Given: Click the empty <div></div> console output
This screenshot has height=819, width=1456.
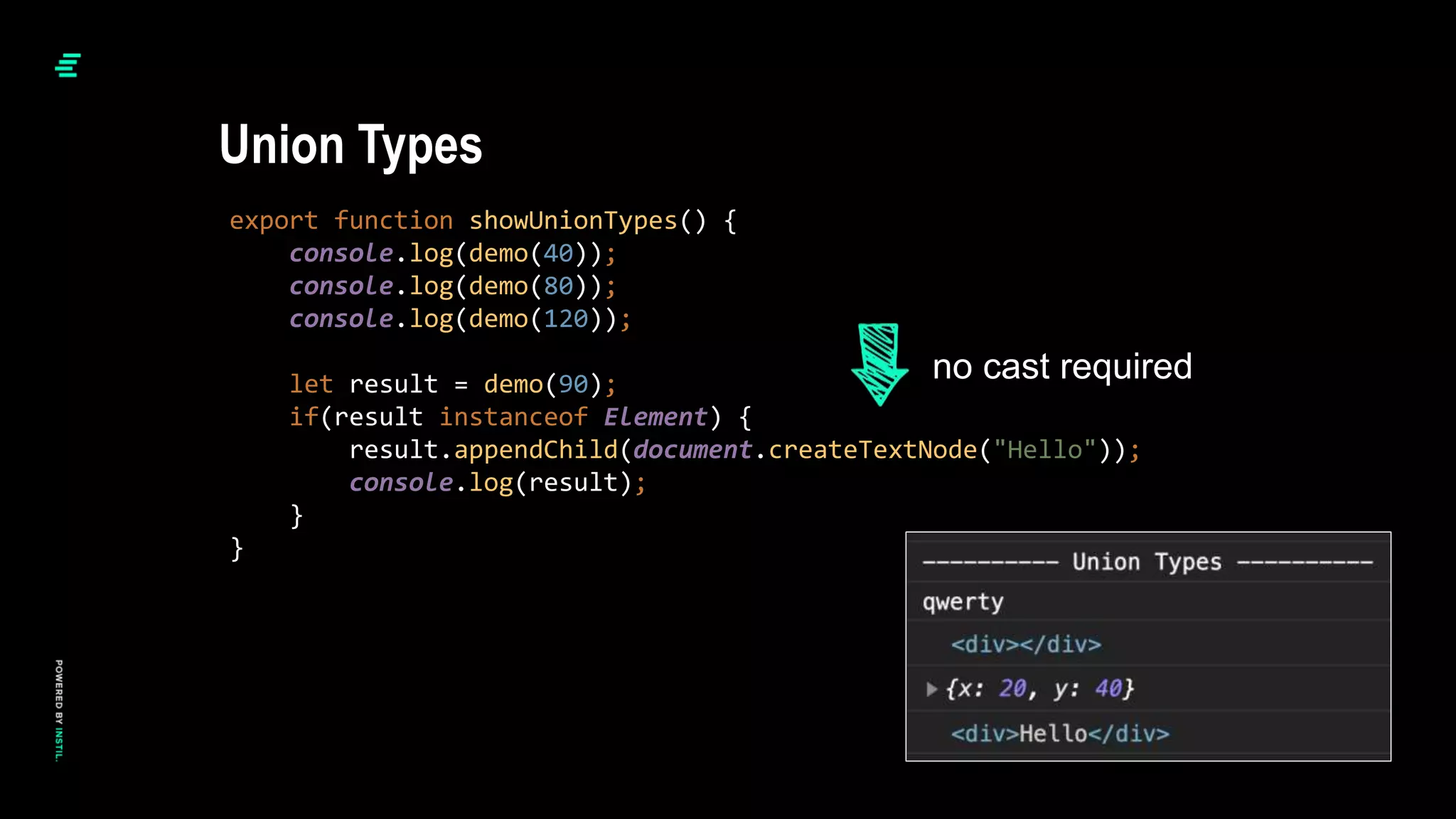Looking at the screenshot, I should (1026, 645).
